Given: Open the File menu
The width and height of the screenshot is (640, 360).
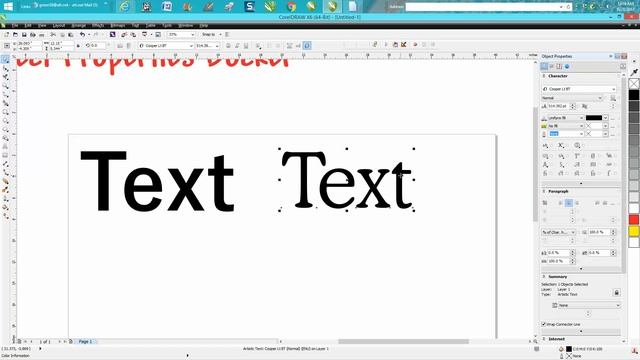Looking at the screenshot, I should tap(15, 25).
